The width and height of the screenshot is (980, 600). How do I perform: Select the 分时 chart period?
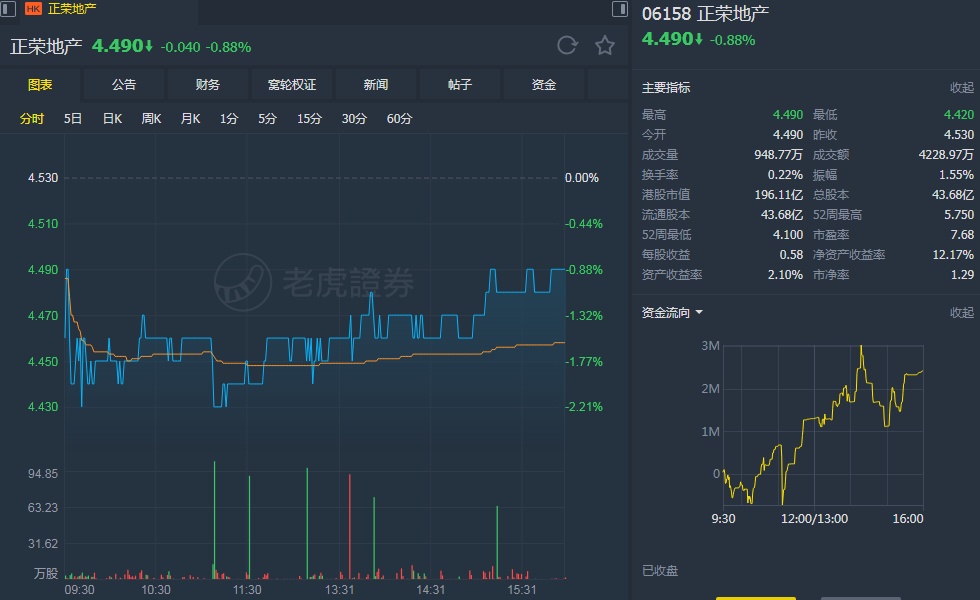[x=32, y=118]
